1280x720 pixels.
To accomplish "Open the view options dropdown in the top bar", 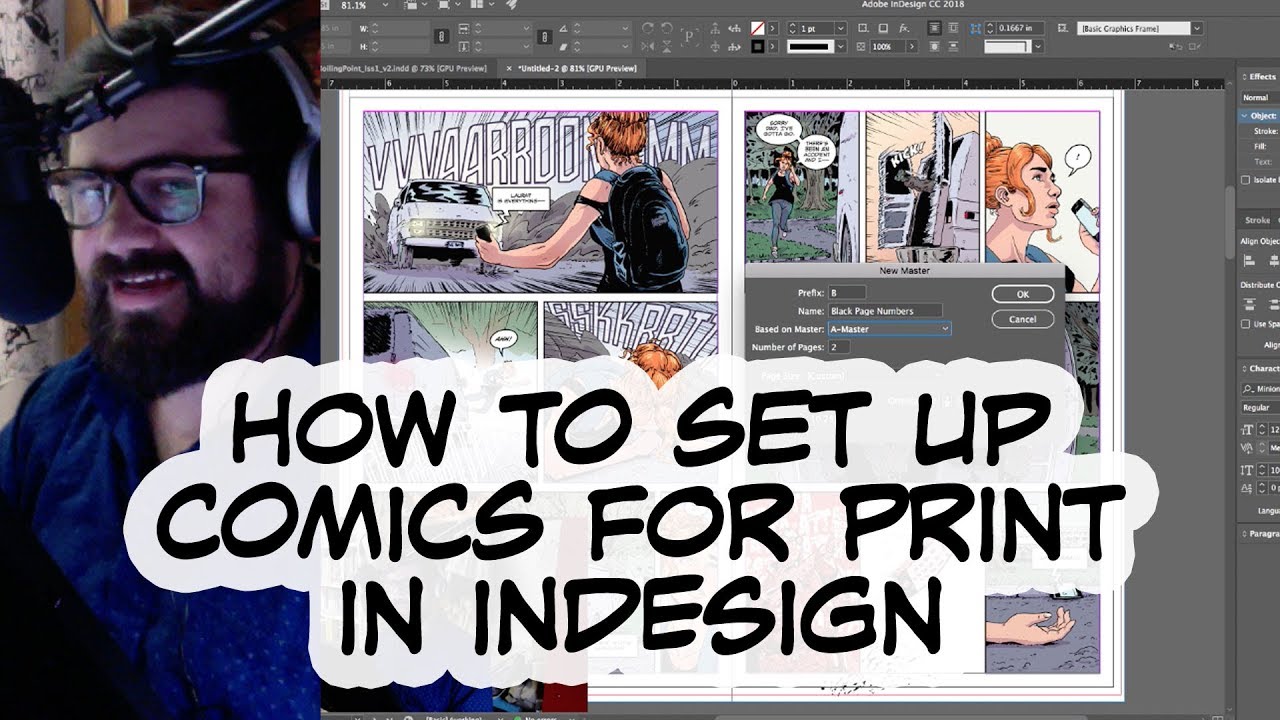I will [x=424, y=5].
